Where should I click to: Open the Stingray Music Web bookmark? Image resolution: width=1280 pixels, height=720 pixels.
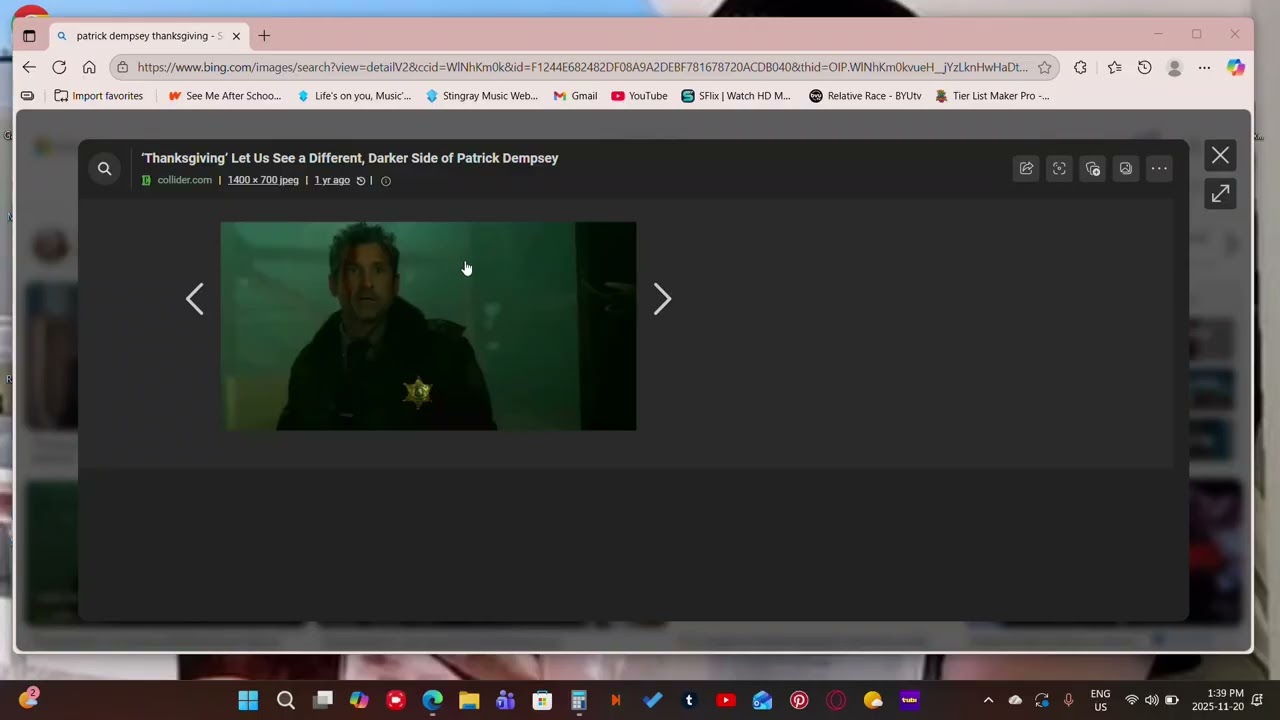(x=482, y=96)
